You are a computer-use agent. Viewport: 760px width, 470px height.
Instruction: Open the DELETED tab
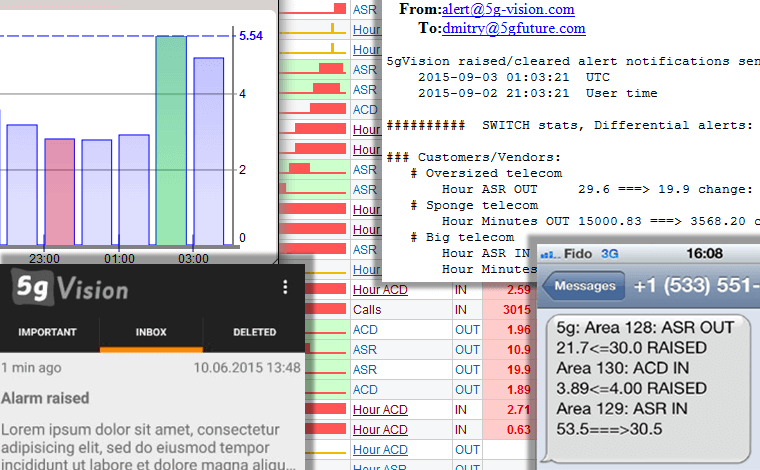point(254,332)
